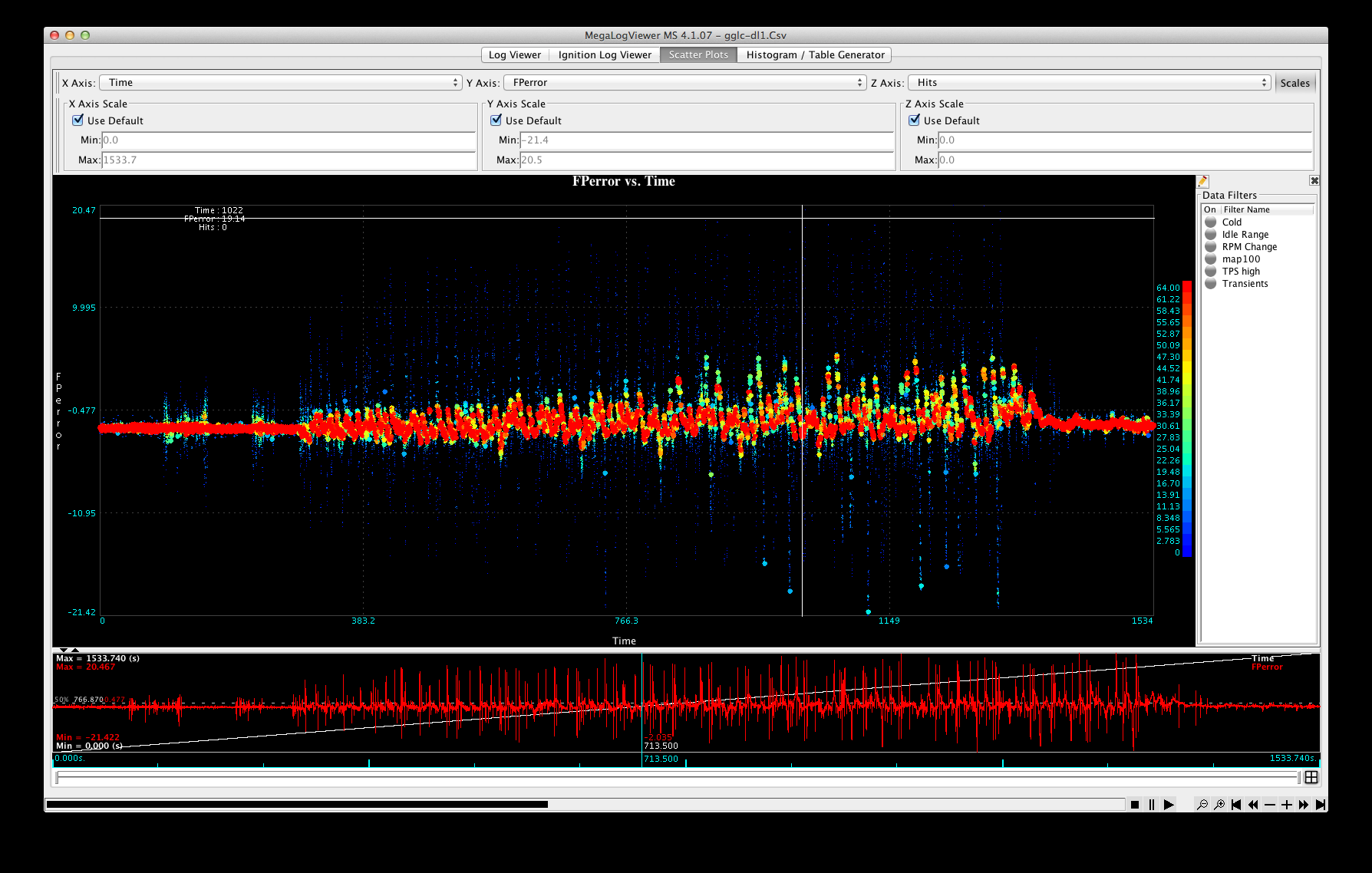
Task: Open the X Axis field dropdown
Action: (280, 83)
